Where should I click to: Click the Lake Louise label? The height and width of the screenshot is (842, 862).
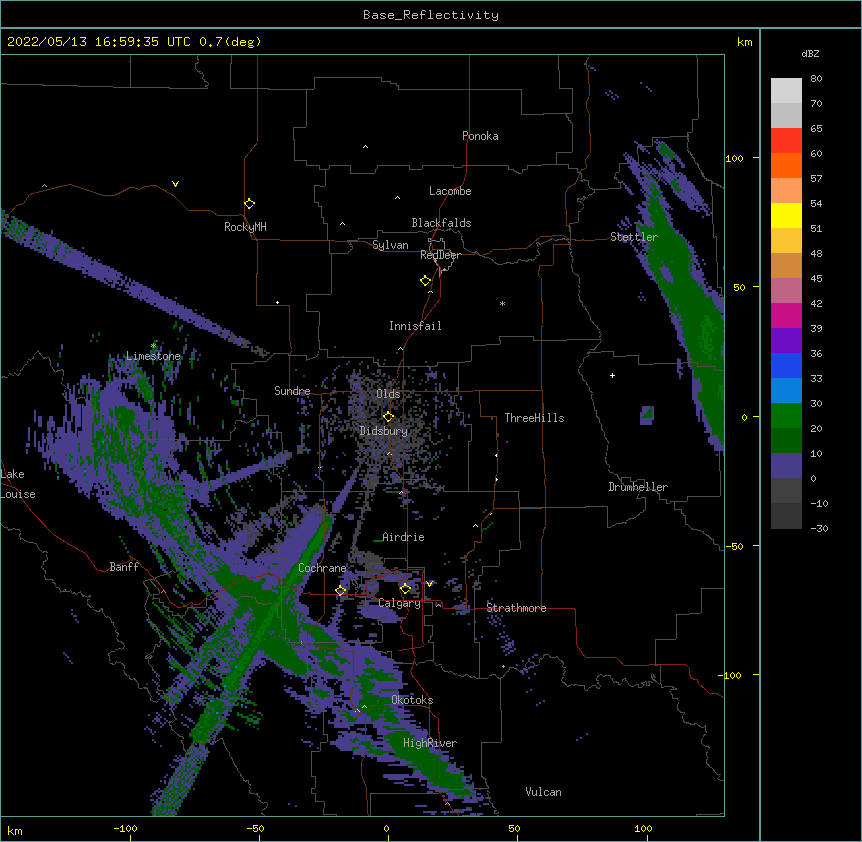pos(18,484)
